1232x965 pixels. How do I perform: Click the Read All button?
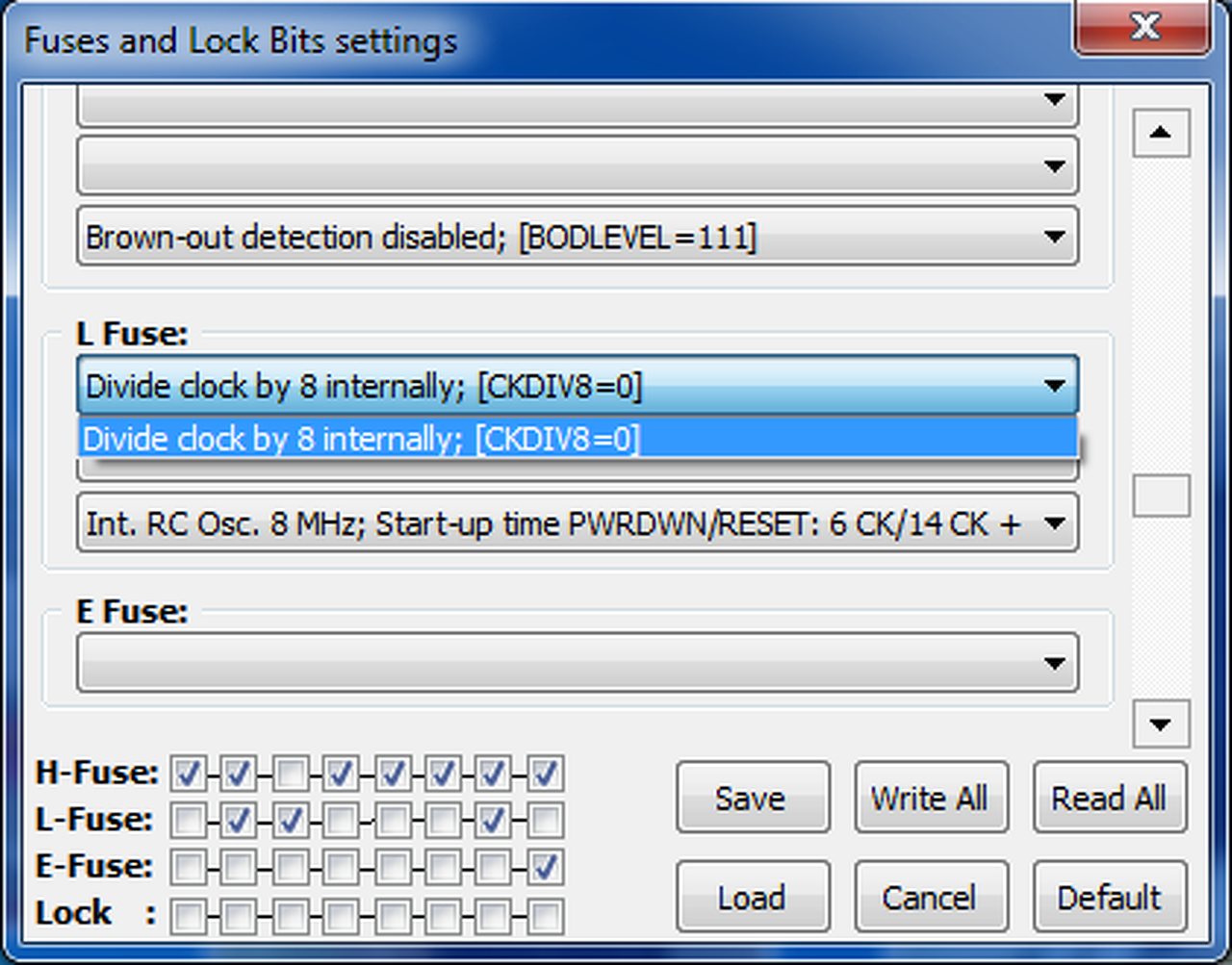1109,798
